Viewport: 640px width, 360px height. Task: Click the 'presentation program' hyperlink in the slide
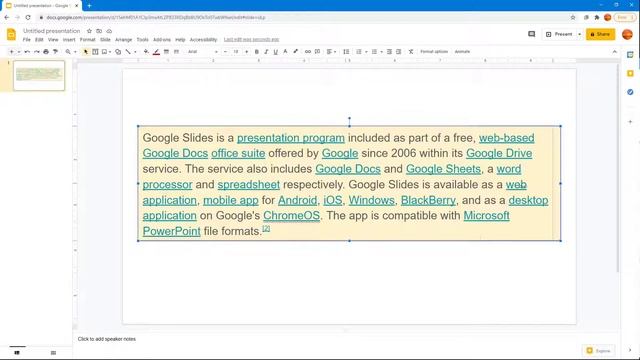(291, 138)
